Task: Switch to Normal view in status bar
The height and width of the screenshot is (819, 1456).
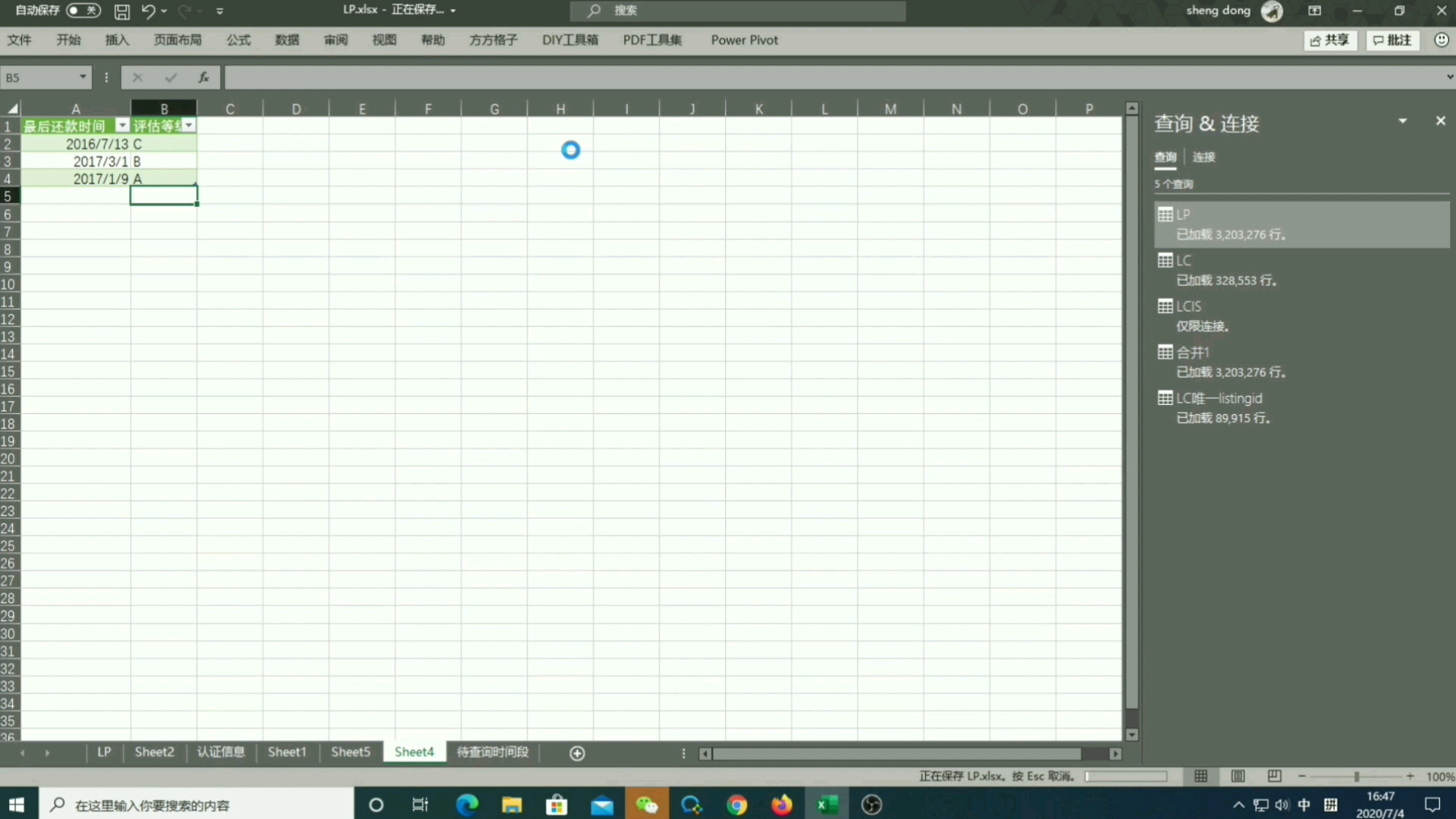Action: point(1201,776)
